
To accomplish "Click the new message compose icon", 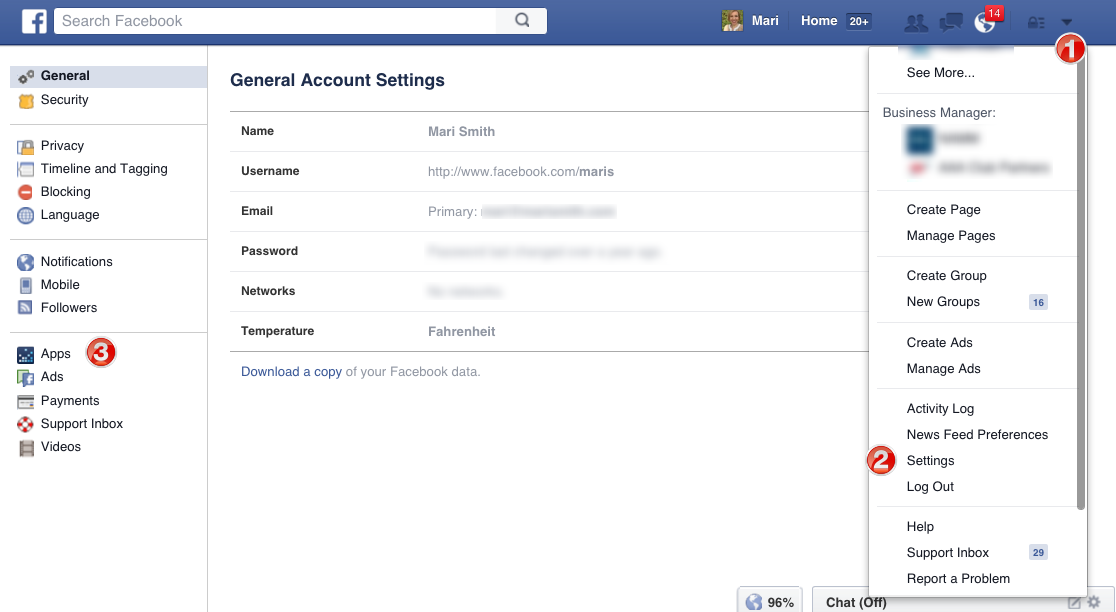I will click(1074, 603).
